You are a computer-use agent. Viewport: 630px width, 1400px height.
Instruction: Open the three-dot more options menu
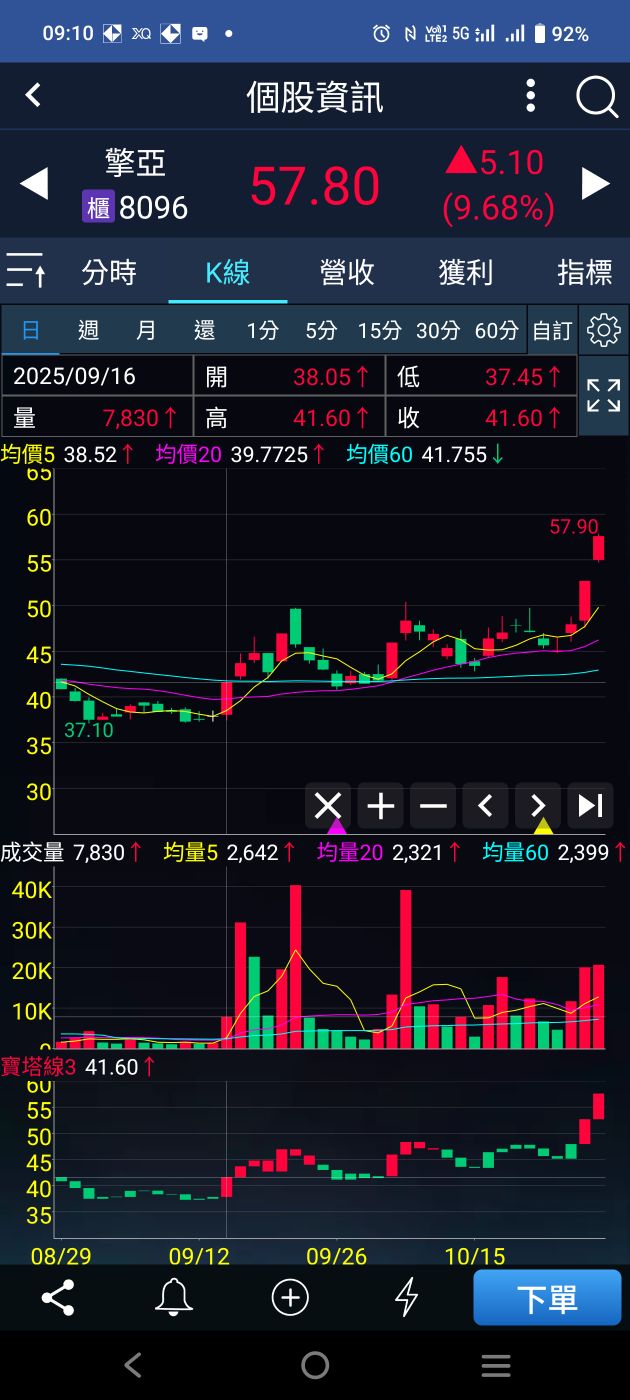pos(531,97)
